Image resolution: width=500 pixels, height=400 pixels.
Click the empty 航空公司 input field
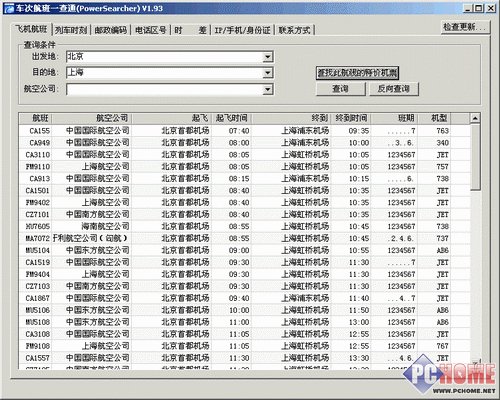click(x=170, y=89)
